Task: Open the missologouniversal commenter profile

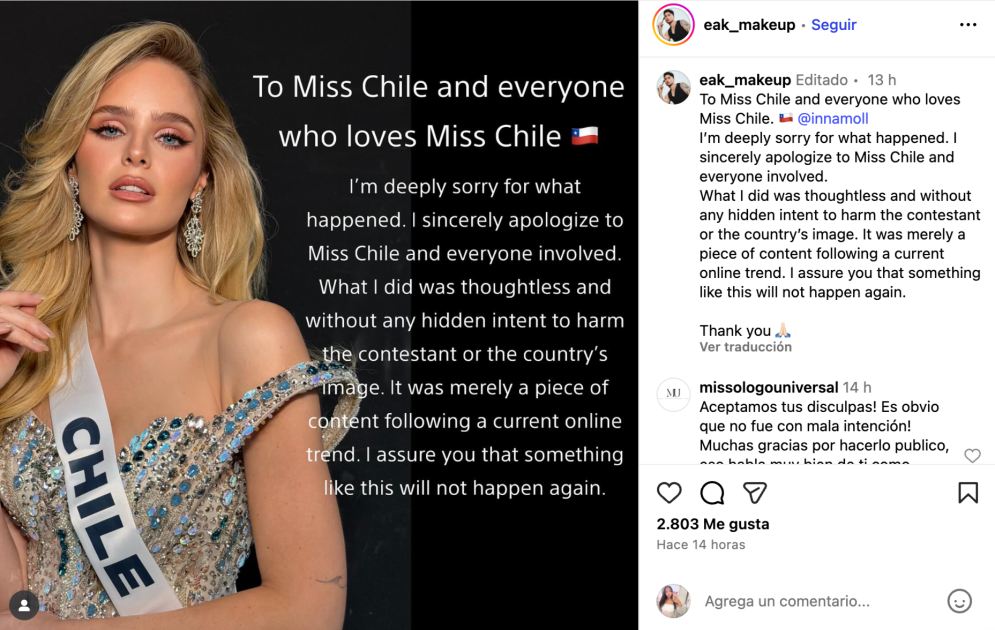Action: pyautogui.click(x=768, y=387)
